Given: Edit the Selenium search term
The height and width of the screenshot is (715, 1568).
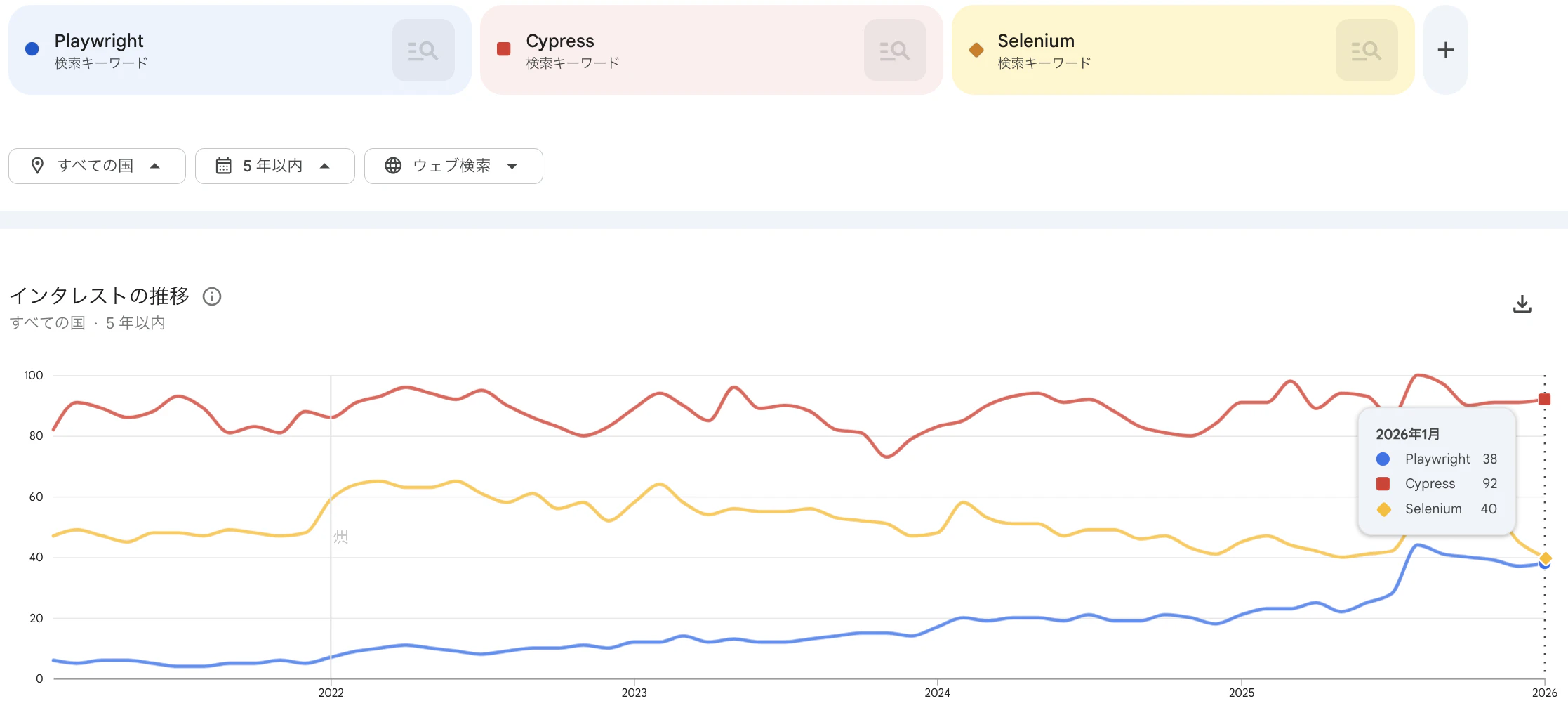Looking at the screenshot, I should (1036, 41).
